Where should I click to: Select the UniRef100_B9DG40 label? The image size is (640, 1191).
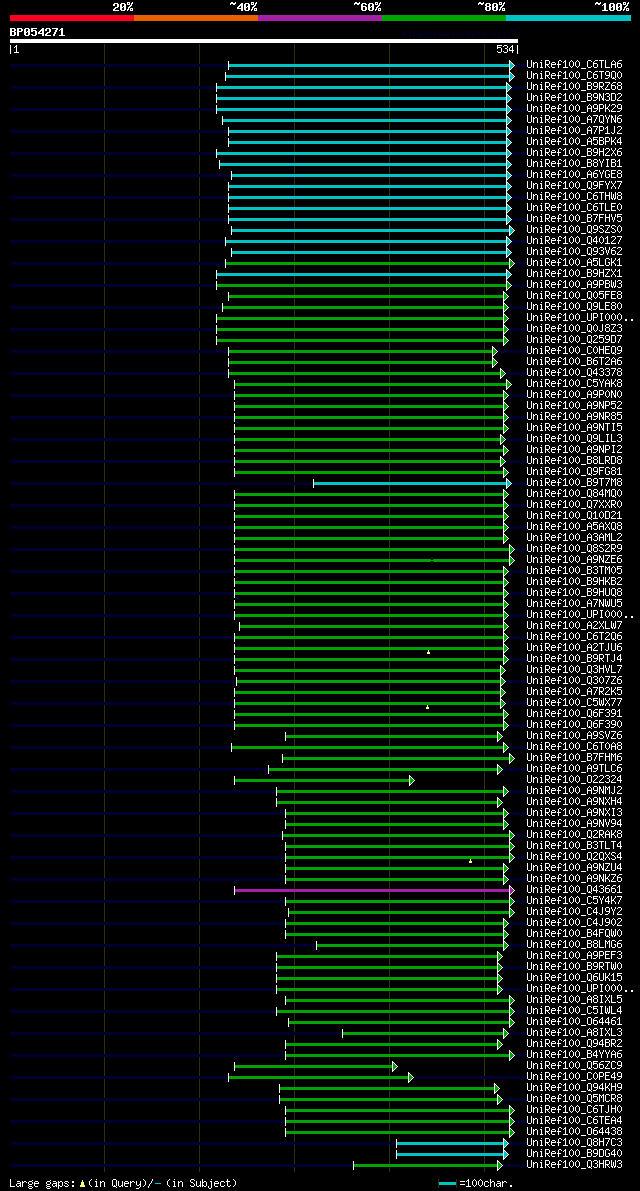pos(574,1155)
